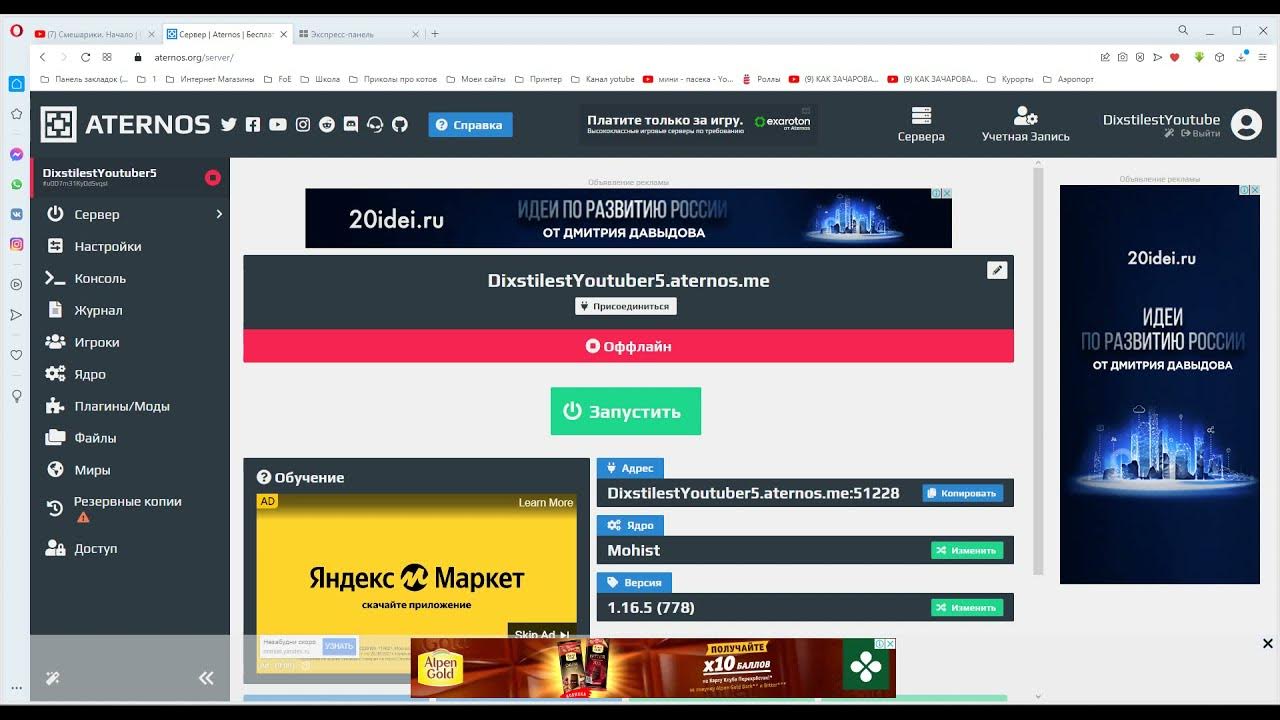Image resolution: width=1280 pixels, height=720 pixels.
Task: Click Копировать next to server address
Action: point(963,493)
